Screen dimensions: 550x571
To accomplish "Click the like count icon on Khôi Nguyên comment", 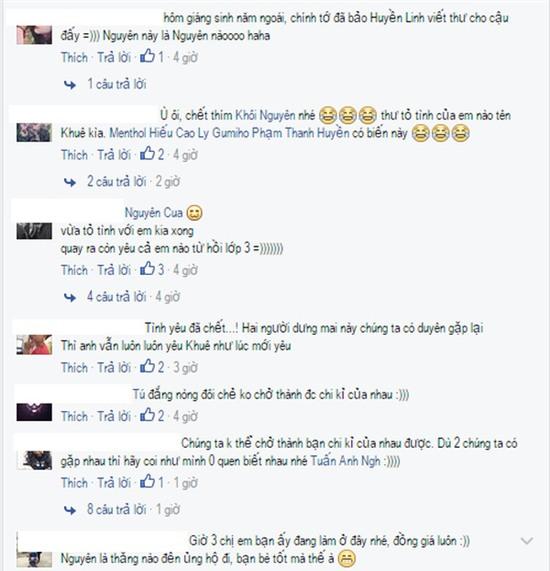I will pos(148,154).
